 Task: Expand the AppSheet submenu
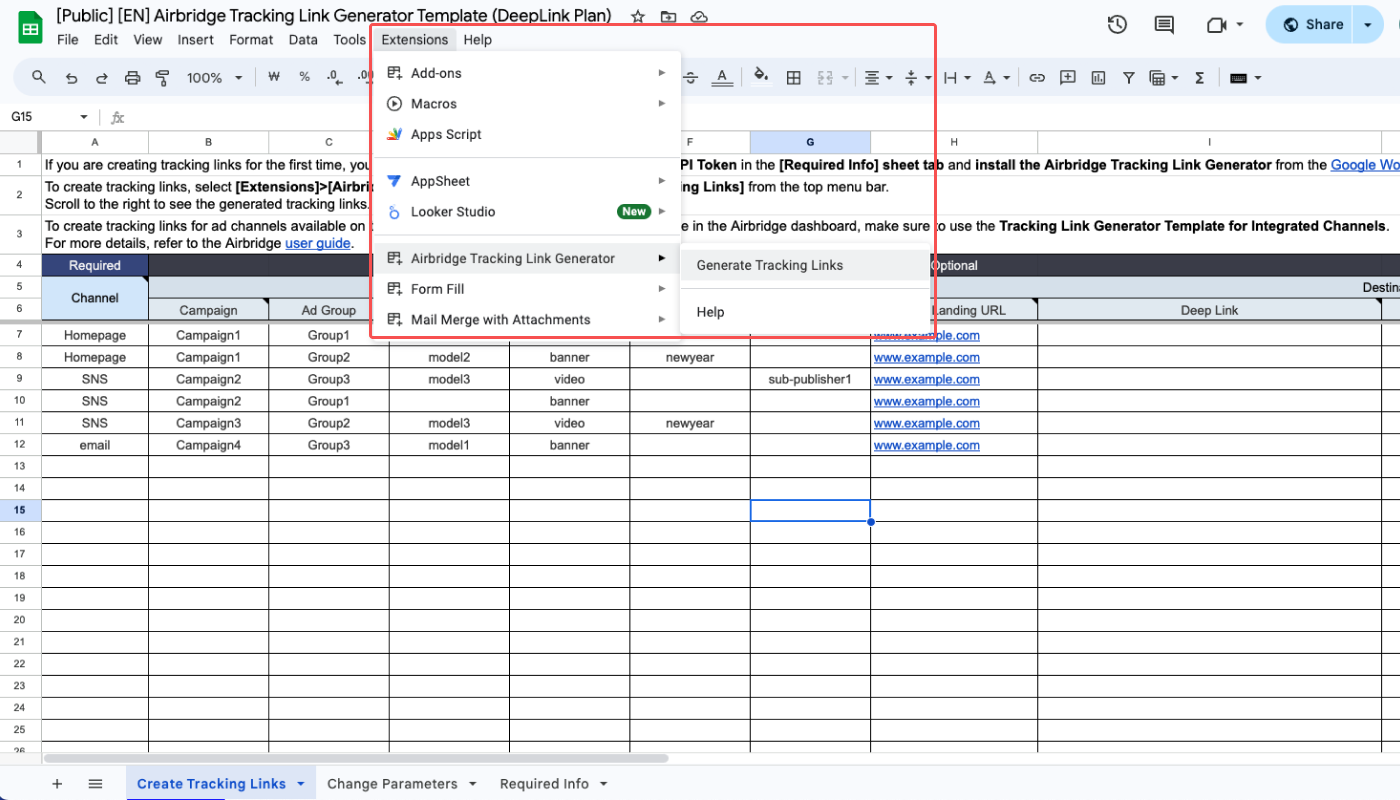coord(526,181)
